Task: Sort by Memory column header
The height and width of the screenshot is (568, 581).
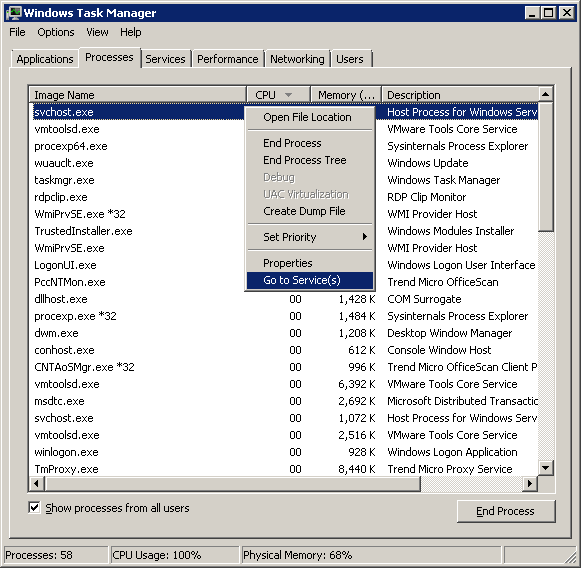Action: [x=346, y=95]
